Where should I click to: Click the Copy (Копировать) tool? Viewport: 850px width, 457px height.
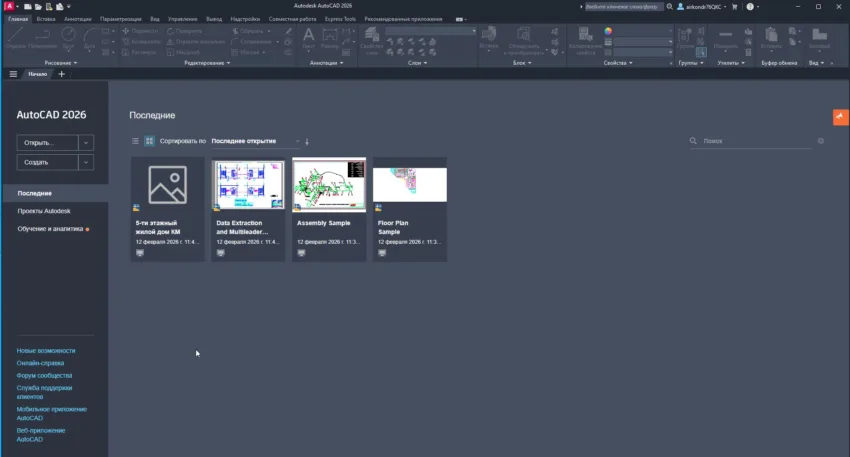tap(141, 42)
